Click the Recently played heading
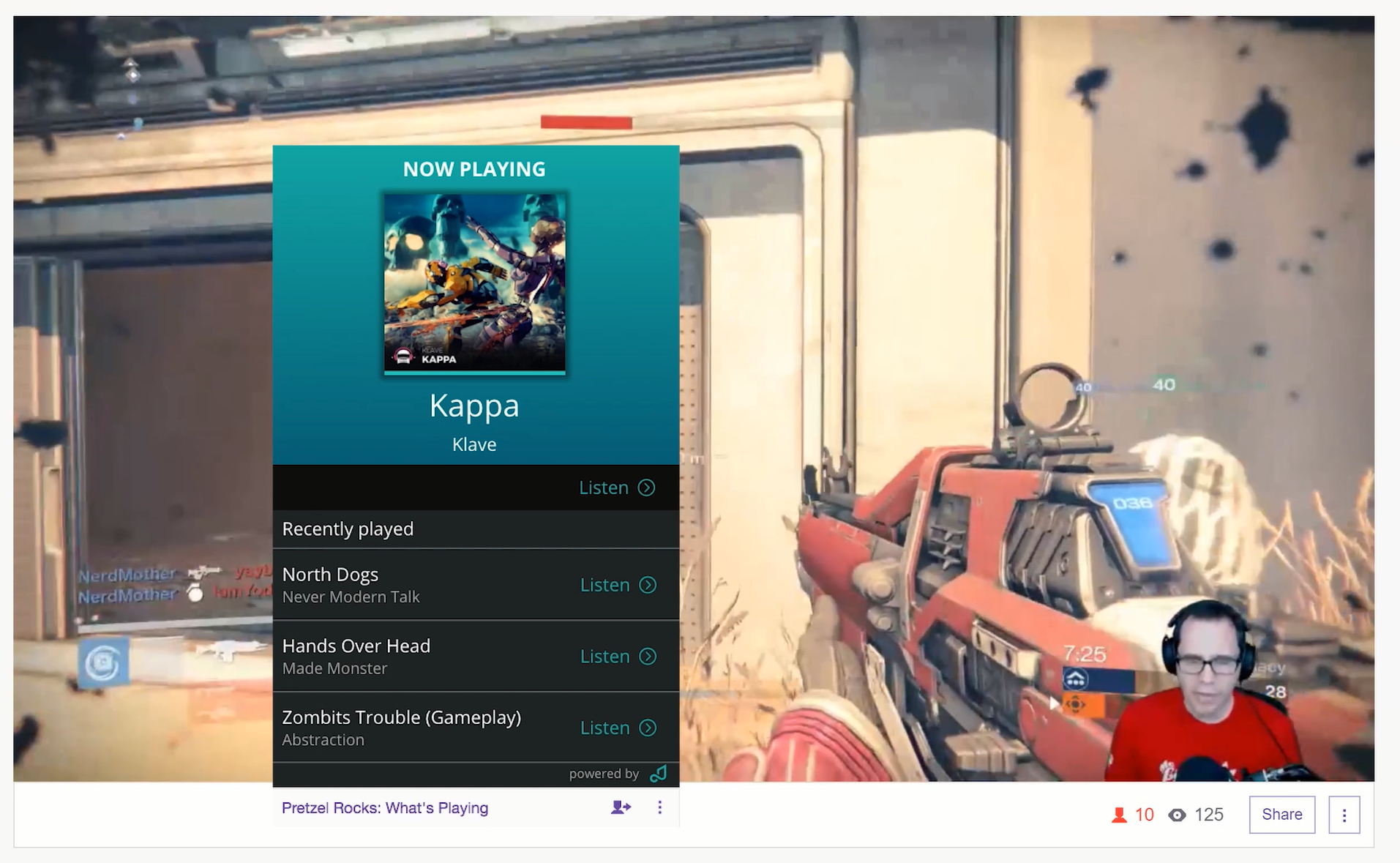 coord(348,529)
